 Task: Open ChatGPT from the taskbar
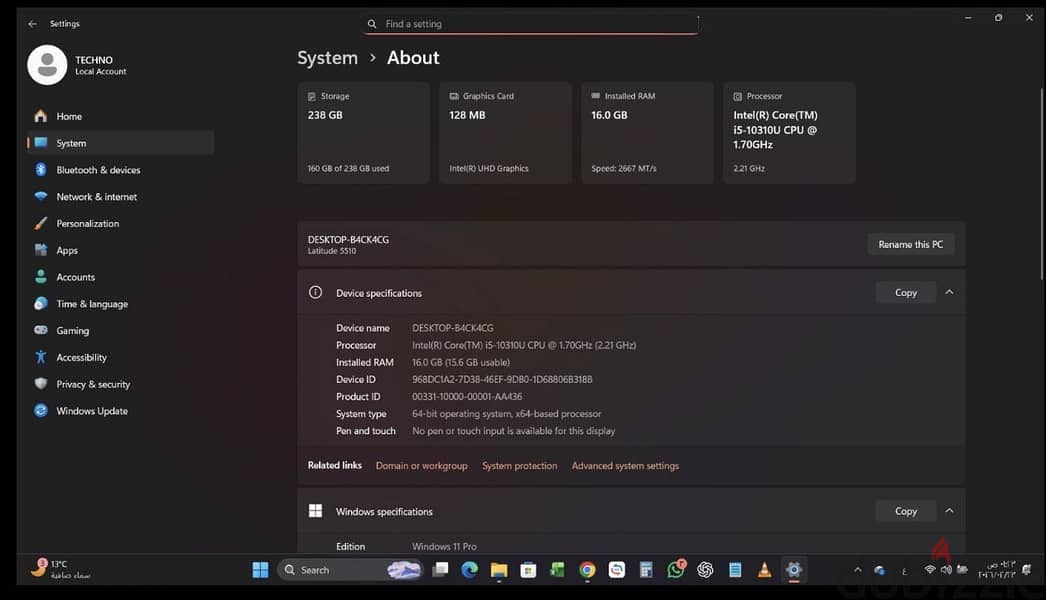pos(705,570)
